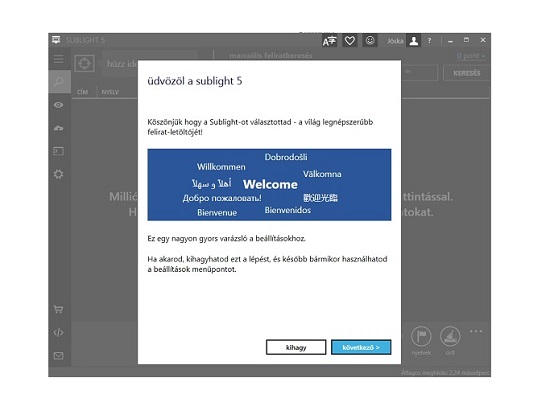The height and width of the screenshot is (419, 550).
Task: Select the search magnifier sidebar icon
Action: pyautogui.click(x=59, y=82)
